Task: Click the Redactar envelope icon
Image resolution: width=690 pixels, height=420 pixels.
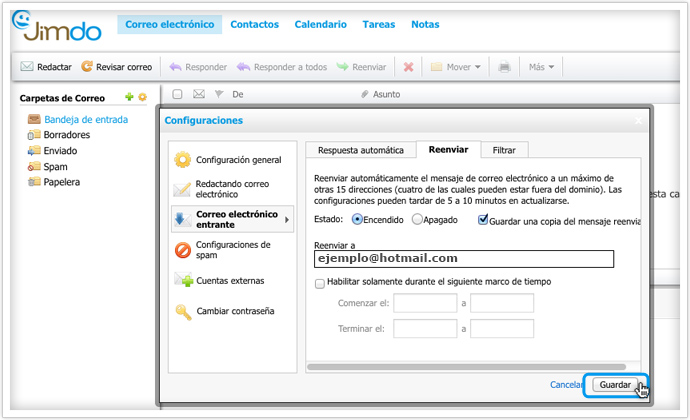Action: coord(27,66)
